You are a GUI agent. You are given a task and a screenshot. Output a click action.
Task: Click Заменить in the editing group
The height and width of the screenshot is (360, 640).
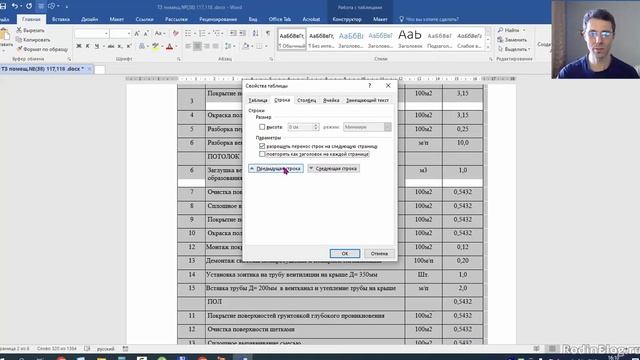click(512, 40)
